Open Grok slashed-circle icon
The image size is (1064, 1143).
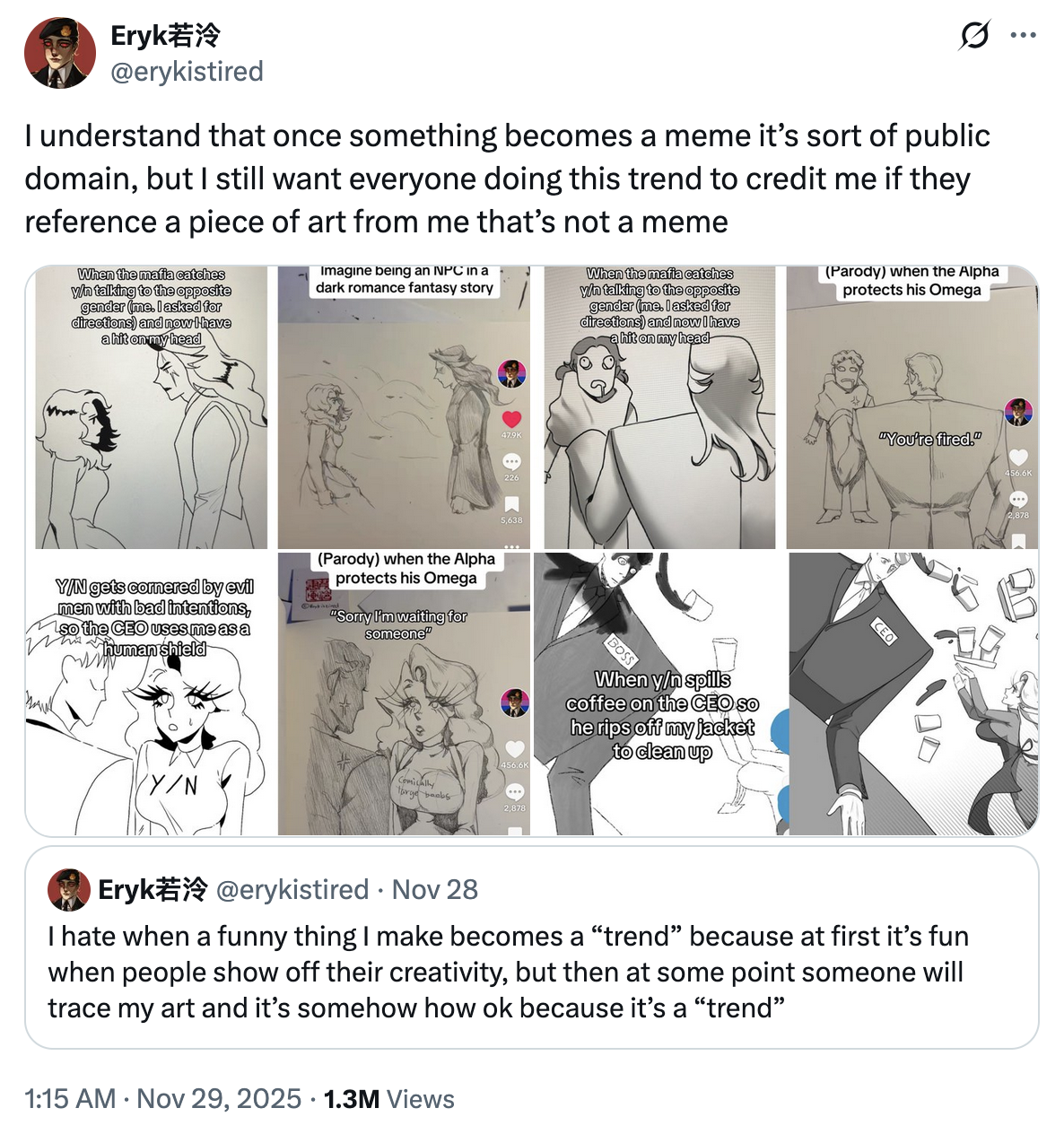[973, 36]
